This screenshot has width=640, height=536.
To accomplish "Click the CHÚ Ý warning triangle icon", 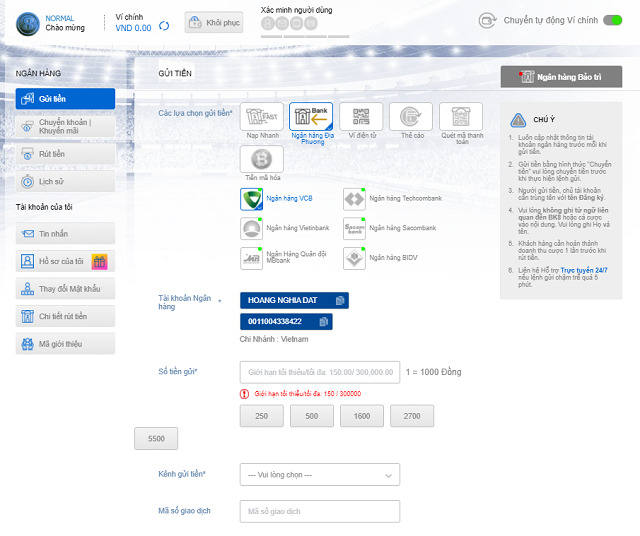I will (518, 120).
